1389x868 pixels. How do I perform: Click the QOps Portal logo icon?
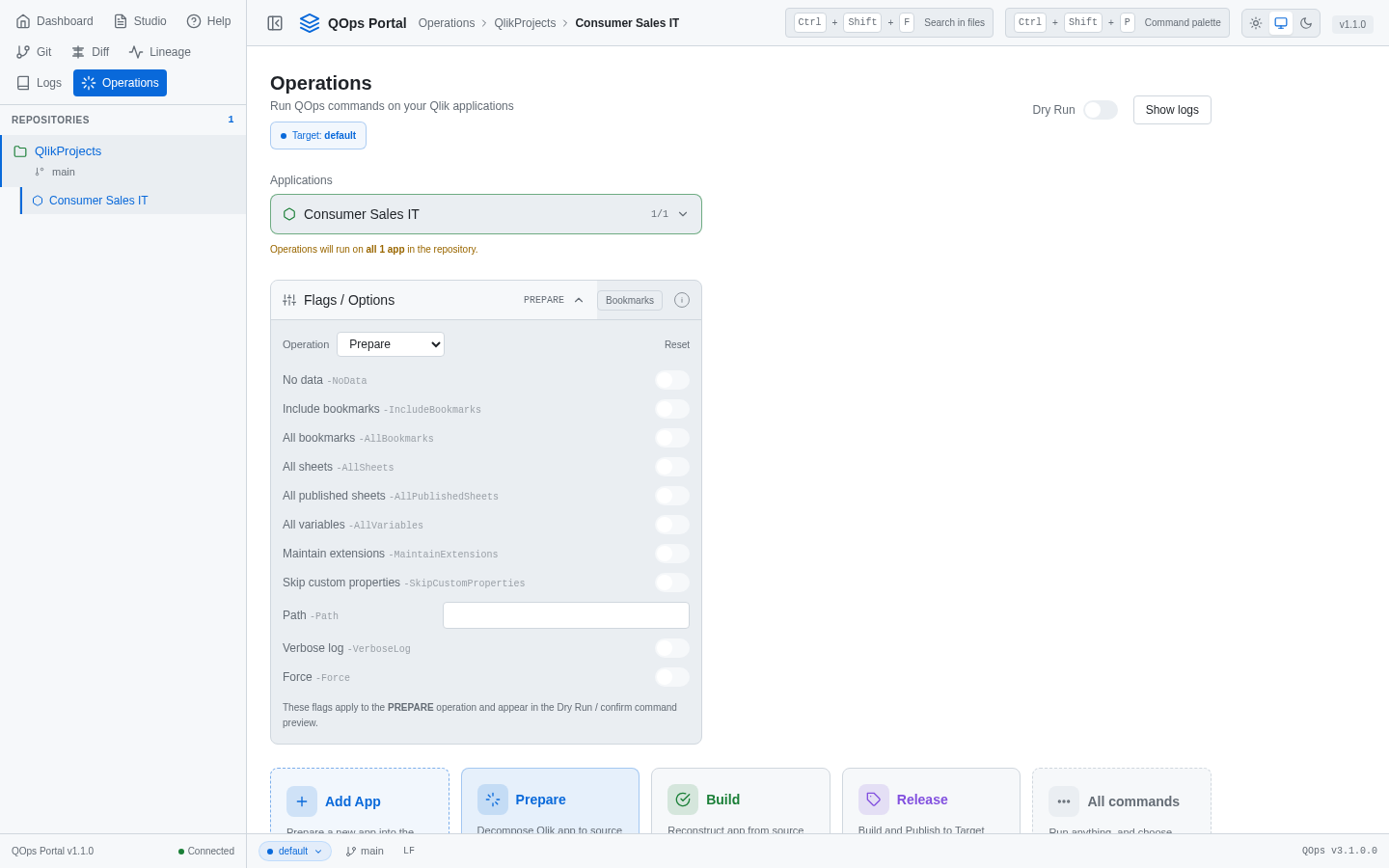click(310, 23)
